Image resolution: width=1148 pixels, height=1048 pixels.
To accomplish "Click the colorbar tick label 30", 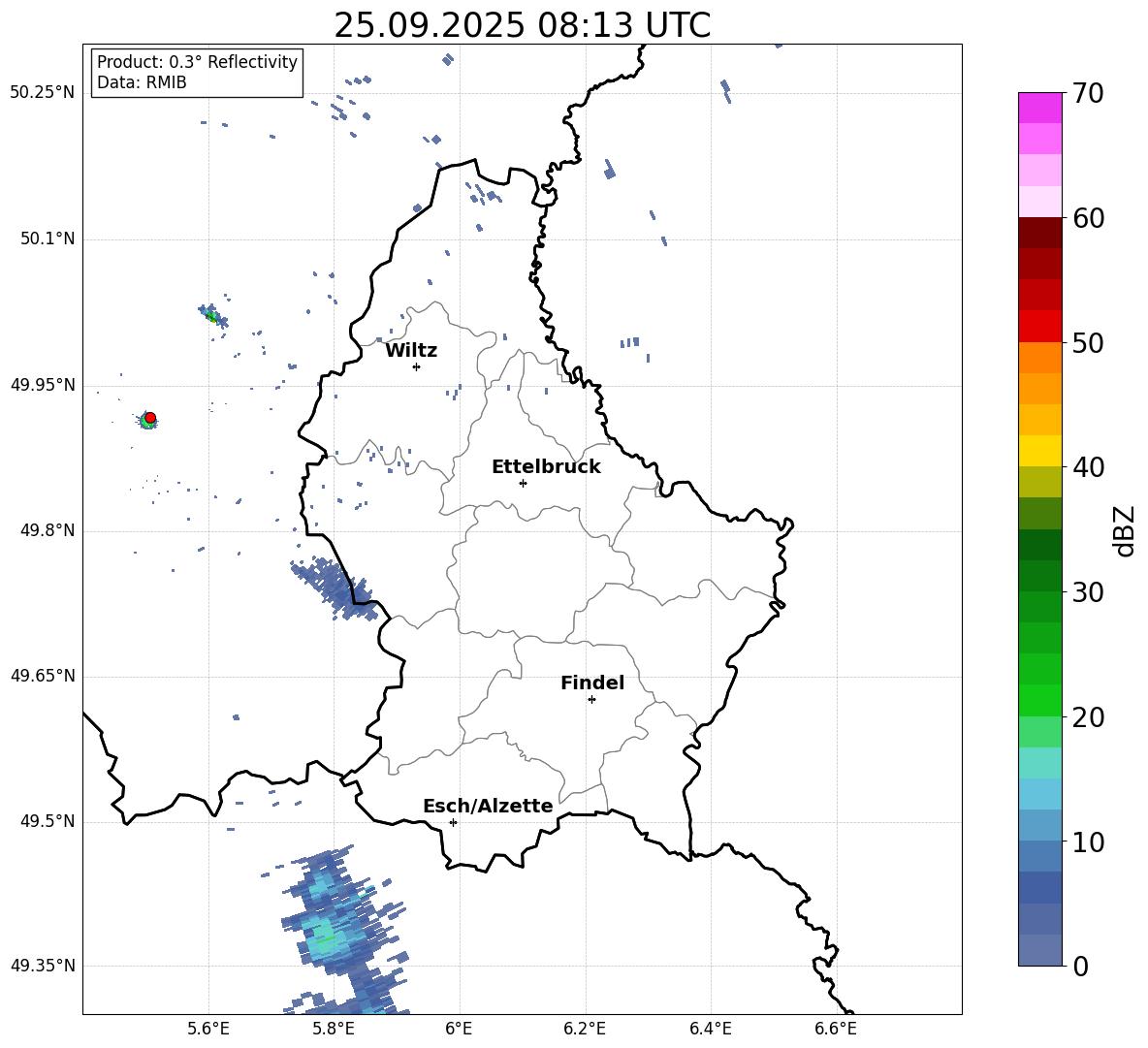I will point(1088,592).
